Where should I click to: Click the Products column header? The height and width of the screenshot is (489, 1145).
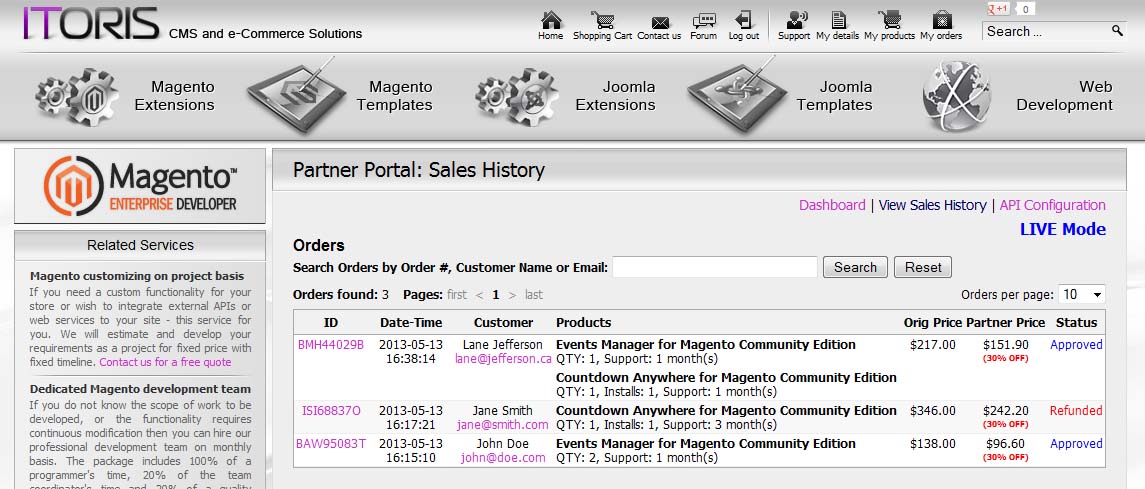583,323
